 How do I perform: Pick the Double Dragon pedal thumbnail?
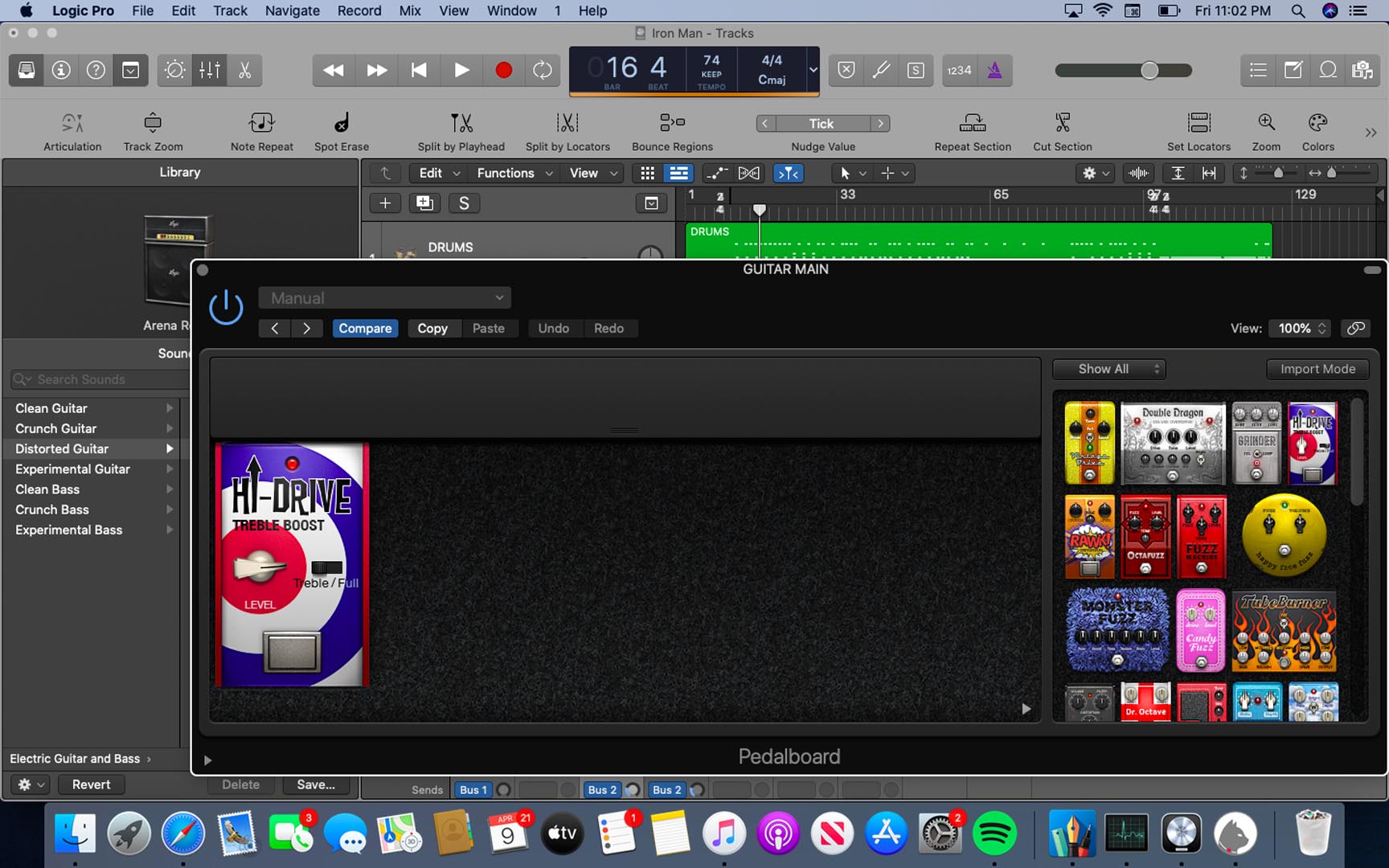pyautogui.click(x=1172, y=443)
